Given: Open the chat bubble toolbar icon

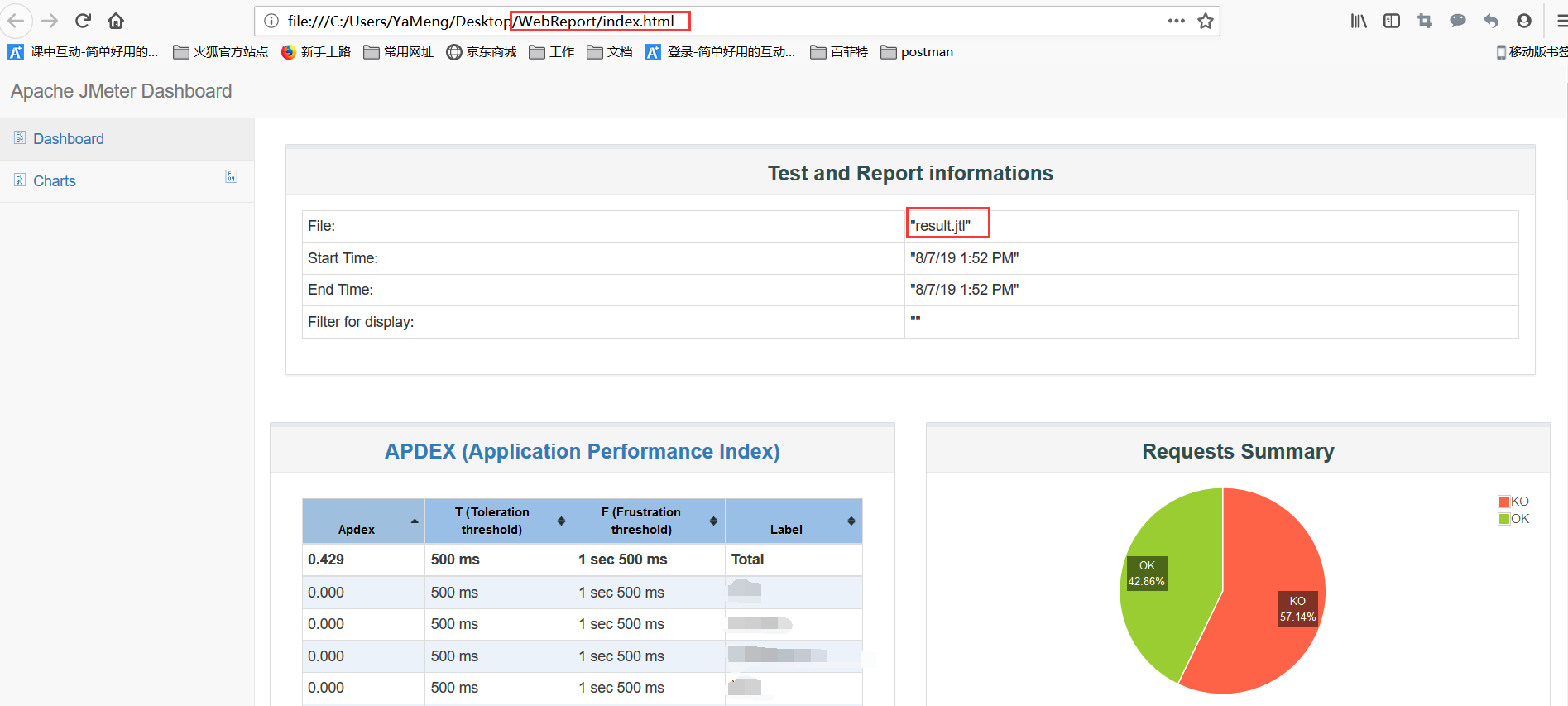Looking at the screenshot, I should click(x=1458, y=21).
